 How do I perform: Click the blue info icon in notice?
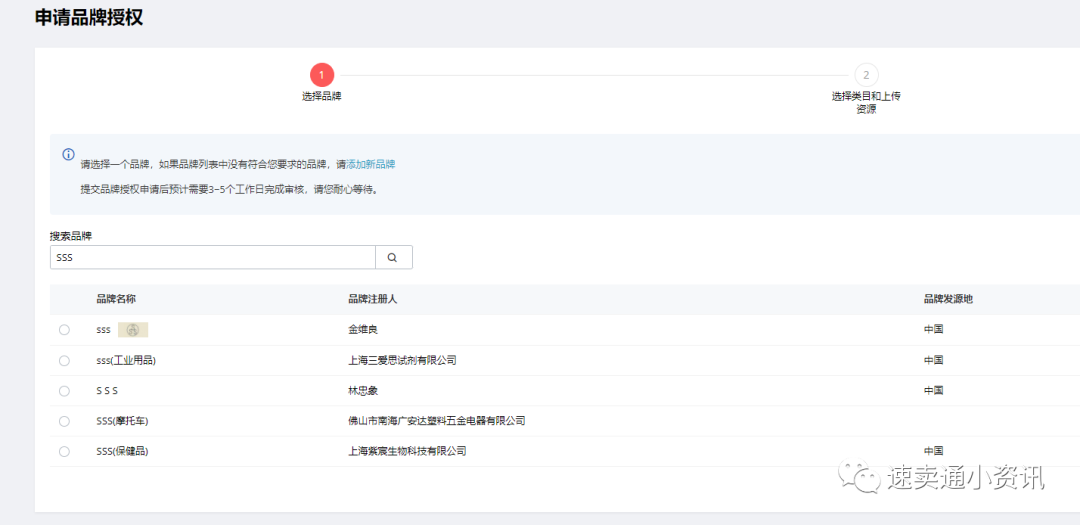point(69,154)
